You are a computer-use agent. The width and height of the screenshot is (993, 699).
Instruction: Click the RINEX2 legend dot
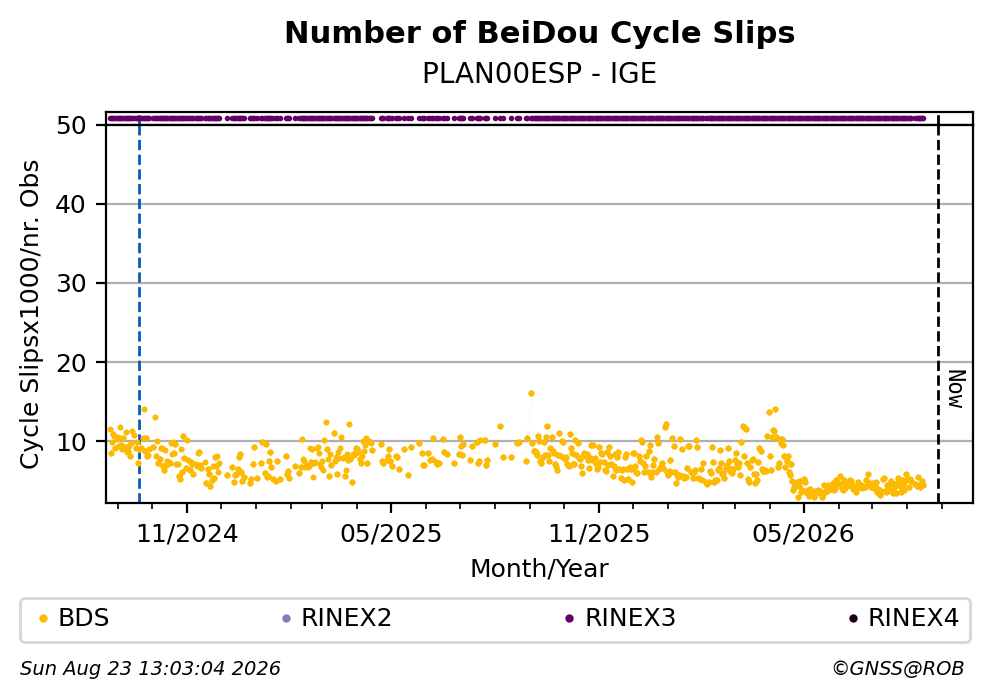(x=286, y=619)
